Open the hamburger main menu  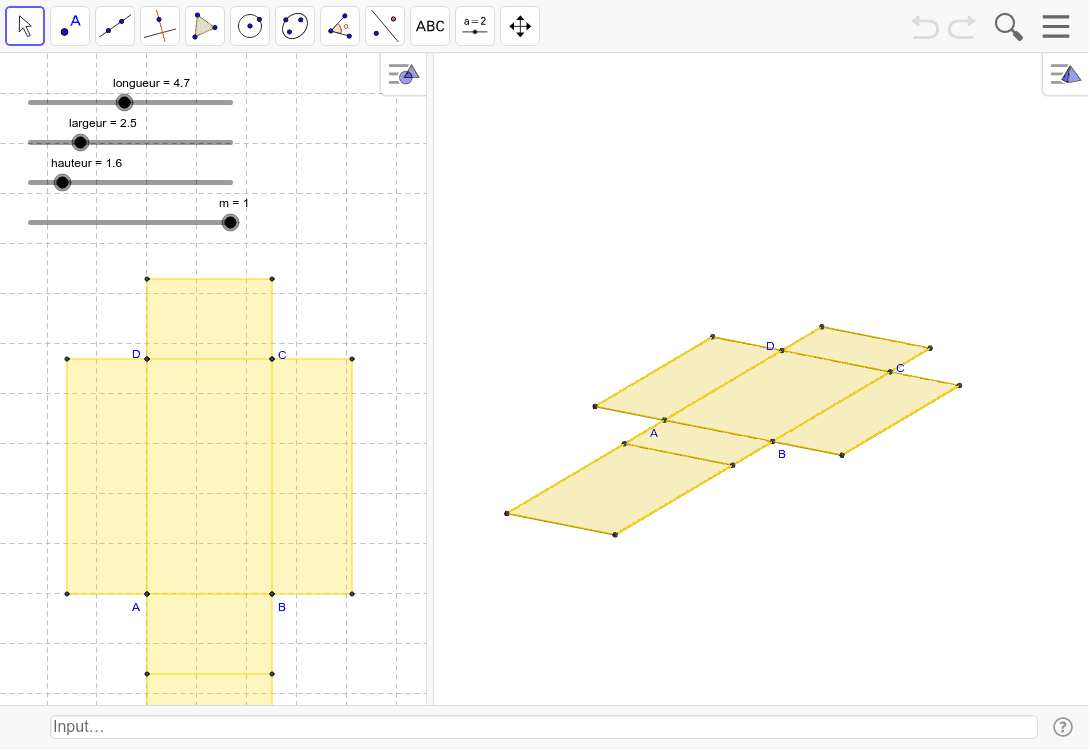coord(1055,26)
